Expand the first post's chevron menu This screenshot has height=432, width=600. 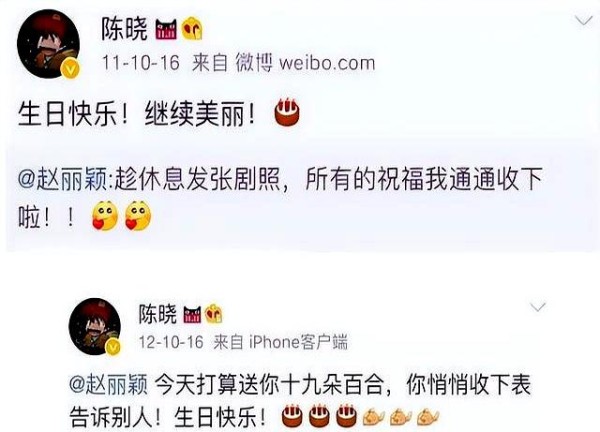click(584, 21)
